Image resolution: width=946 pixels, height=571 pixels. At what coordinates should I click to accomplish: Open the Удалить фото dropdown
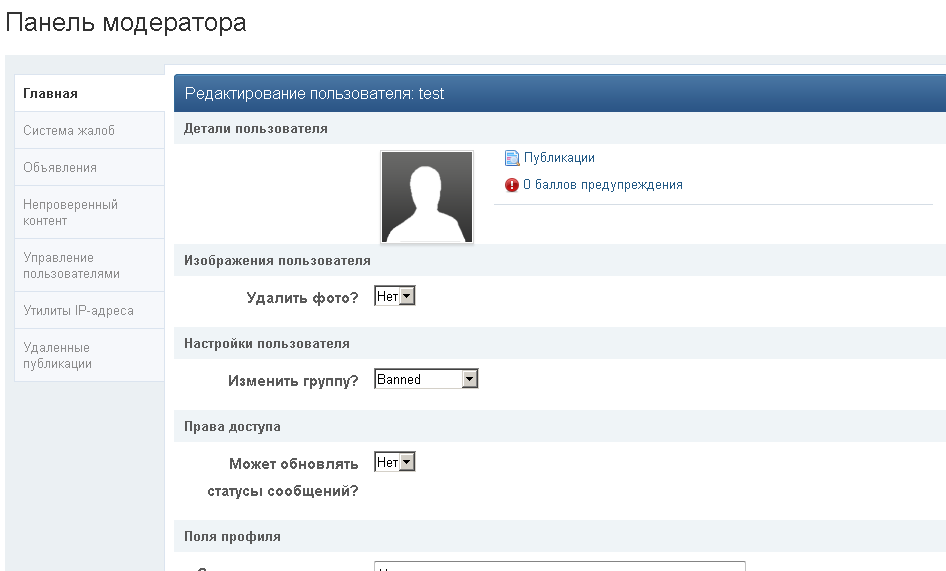[x=394, y=296]
